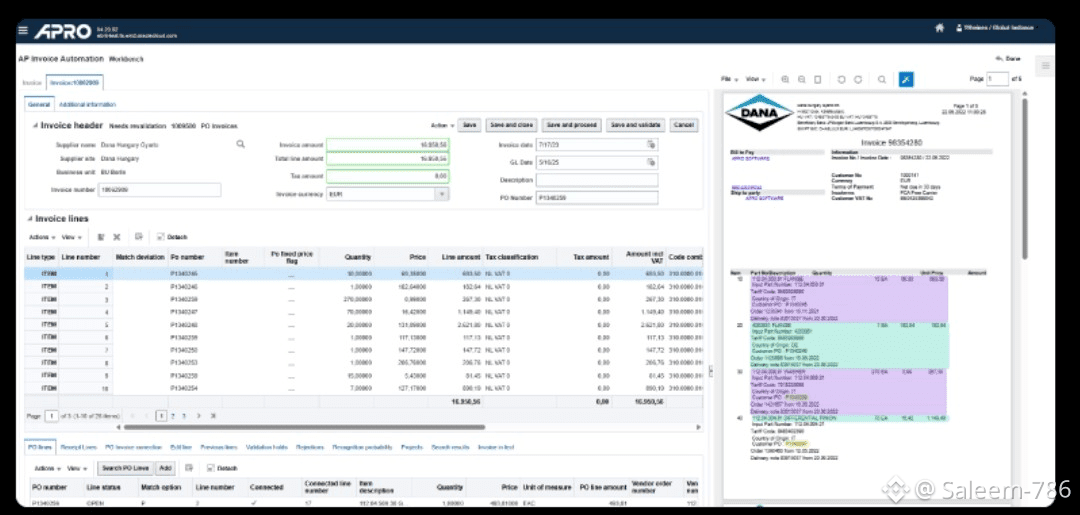The width and height of the screenshot is (1080, 515).
Task: Open the Invoice date calendar picker
Action: click(650, 145)
